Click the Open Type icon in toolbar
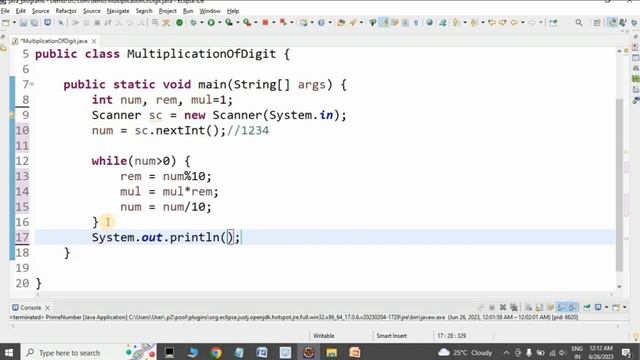The height and width of the screenshot is (360, 640). [341, 23]
